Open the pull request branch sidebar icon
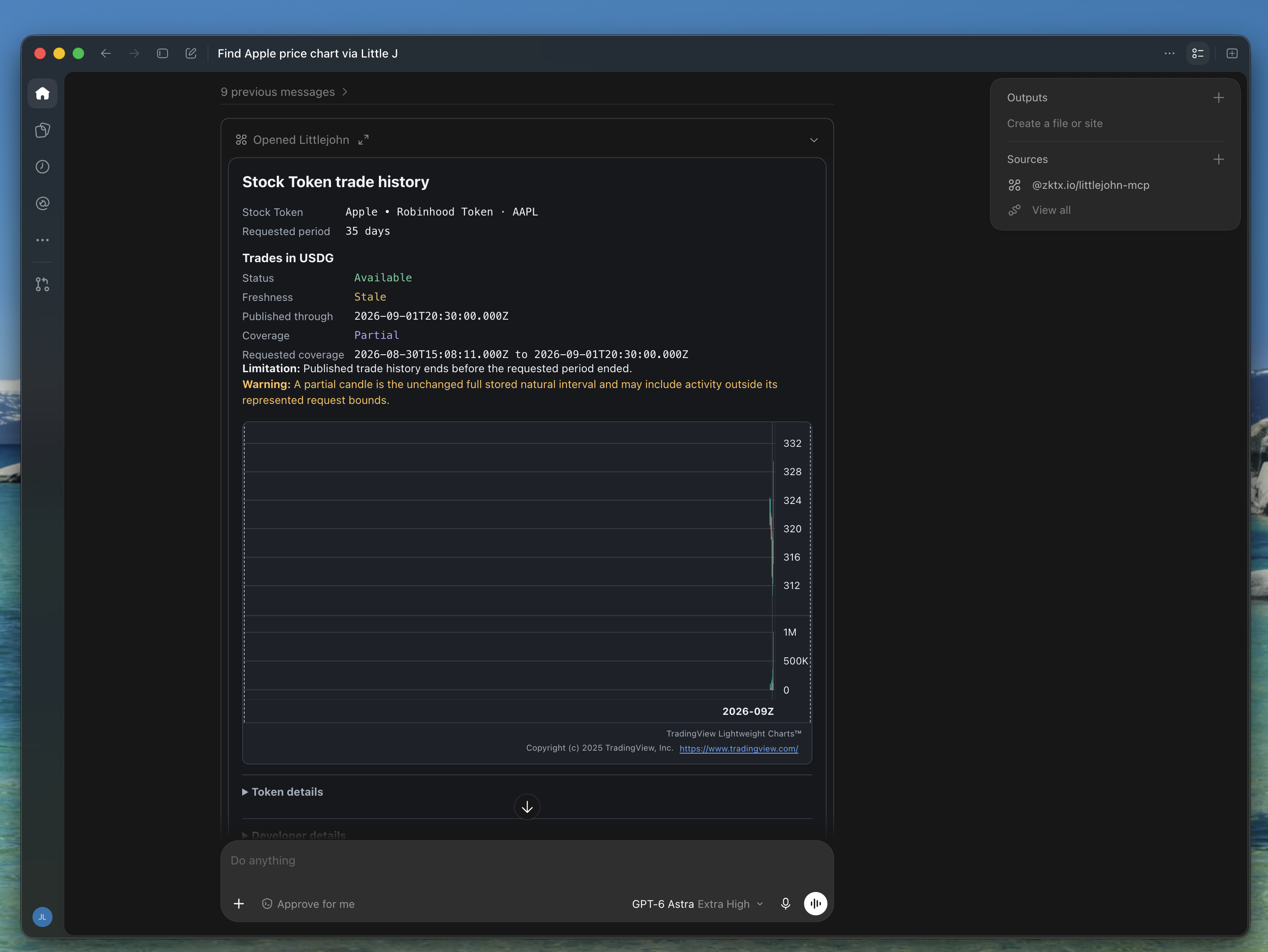Image resolution: width=1268 pixels, height=952 pixels. click(43, 284)
